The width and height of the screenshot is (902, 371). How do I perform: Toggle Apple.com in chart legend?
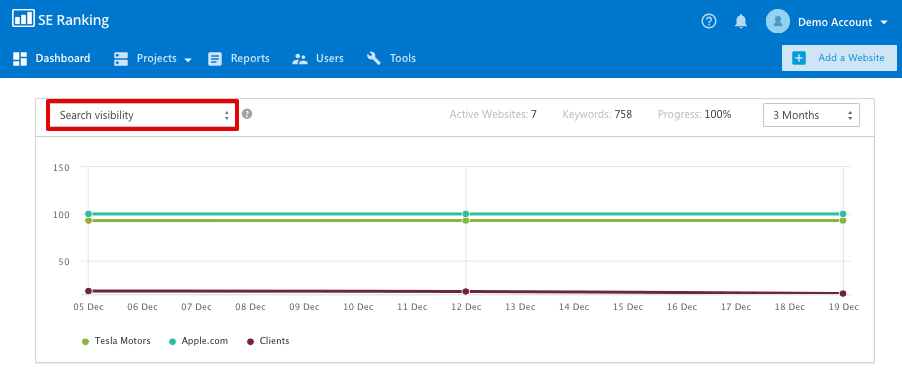tap(198, 341)
